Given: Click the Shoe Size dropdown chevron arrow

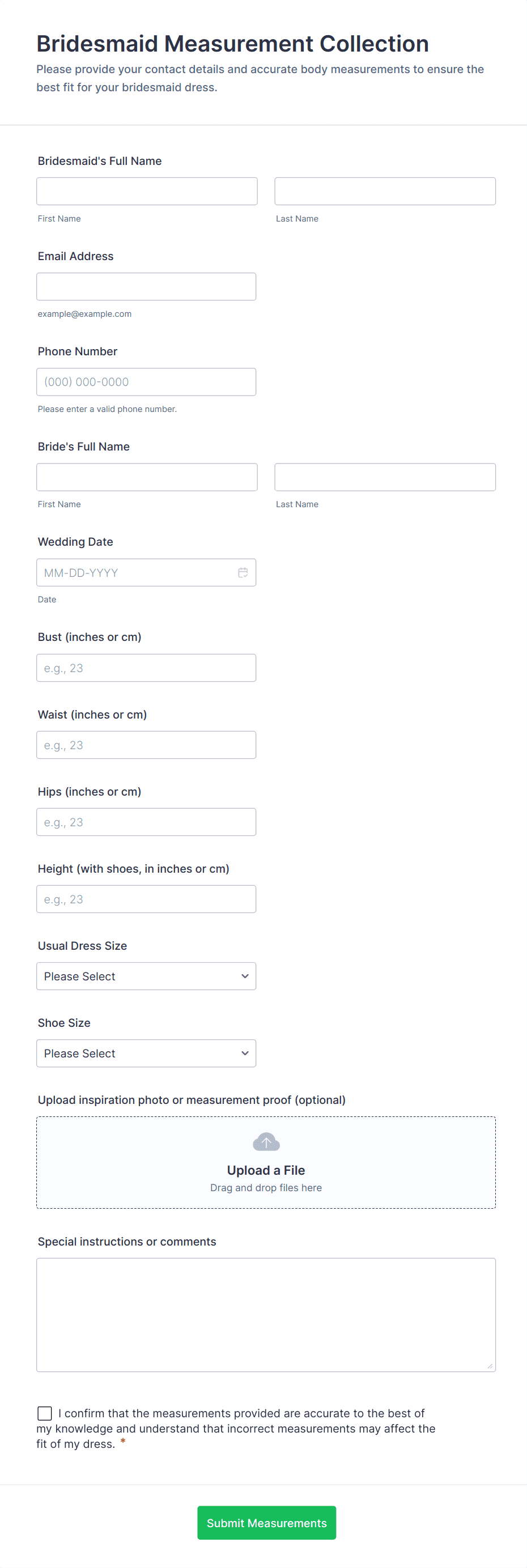Looking at the screenshot, I should click(245, 1053).
